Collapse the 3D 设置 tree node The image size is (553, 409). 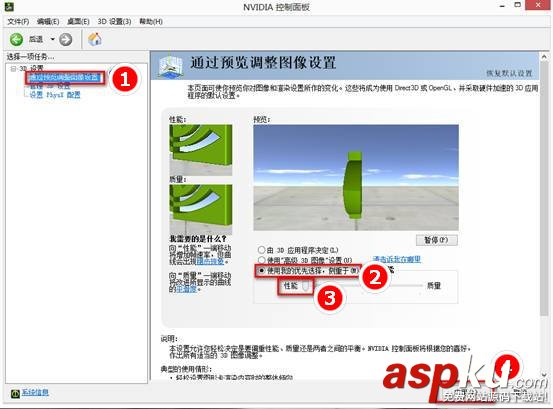(x=13, y=68)
